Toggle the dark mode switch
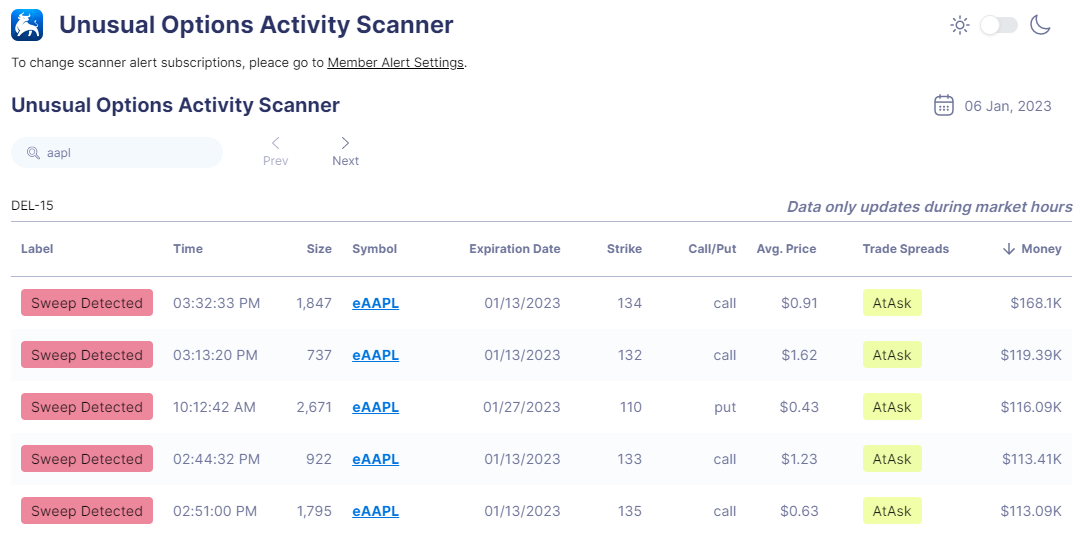The image size is (1087, 537). [x=999, y=26]
